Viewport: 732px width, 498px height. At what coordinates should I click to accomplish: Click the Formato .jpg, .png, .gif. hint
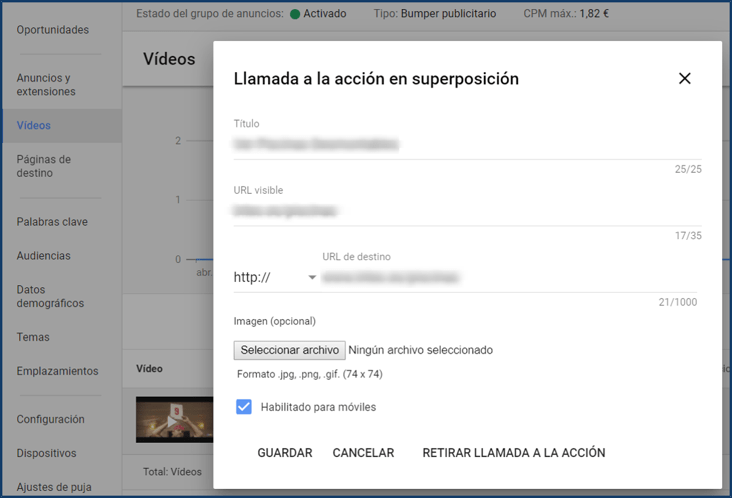point(310,374)
